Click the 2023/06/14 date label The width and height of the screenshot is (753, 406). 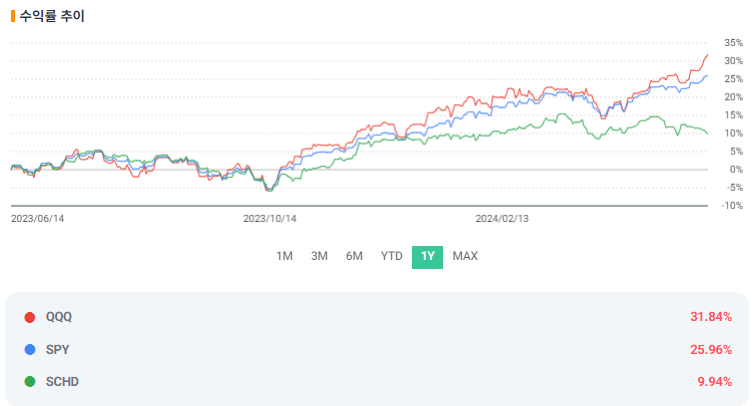pyautogui.click(x=37, y=219)
